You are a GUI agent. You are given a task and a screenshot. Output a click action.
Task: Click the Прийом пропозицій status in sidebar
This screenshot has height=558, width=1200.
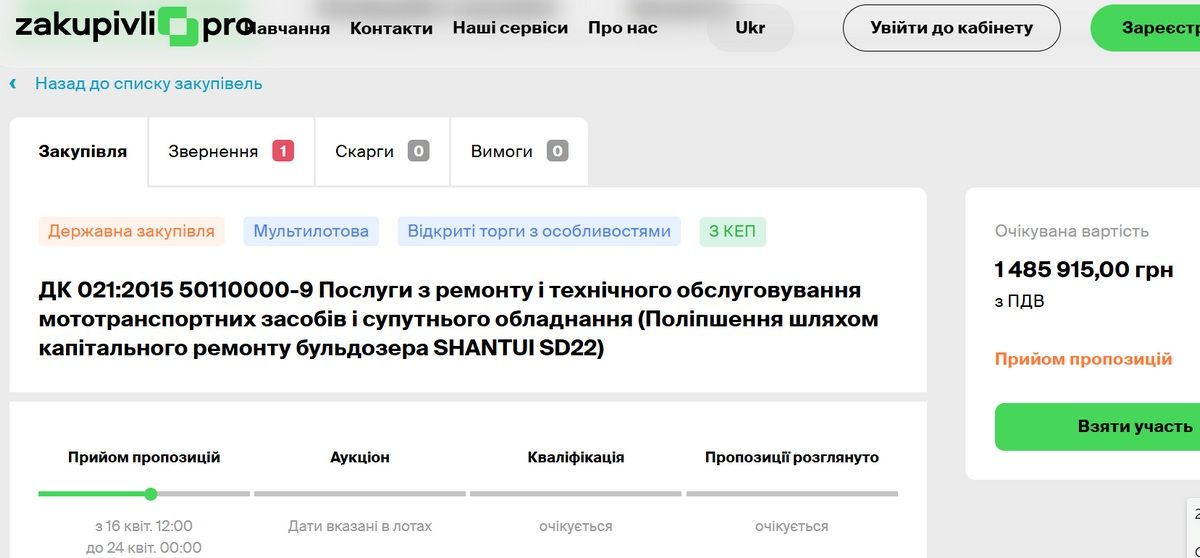(1084, 359)
